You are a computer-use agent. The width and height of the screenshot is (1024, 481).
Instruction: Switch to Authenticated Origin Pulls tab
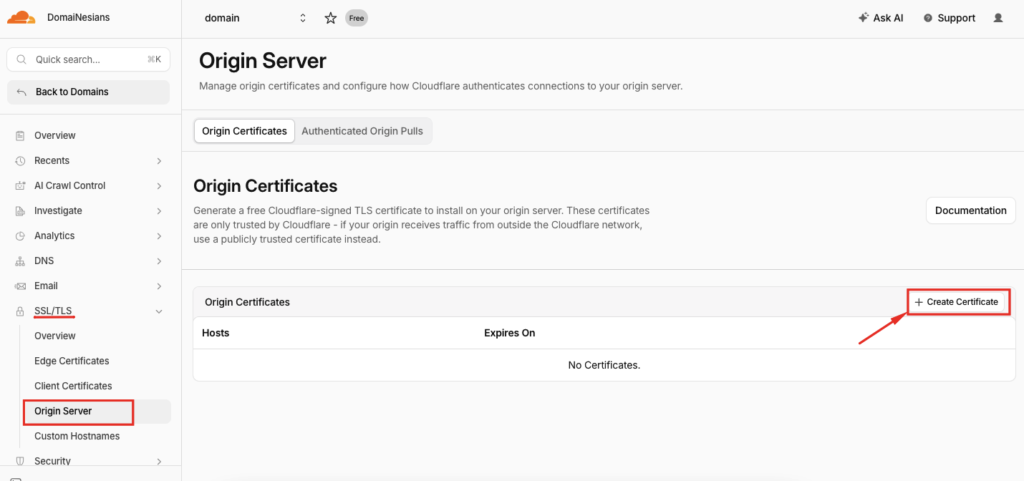coord(362,131)
